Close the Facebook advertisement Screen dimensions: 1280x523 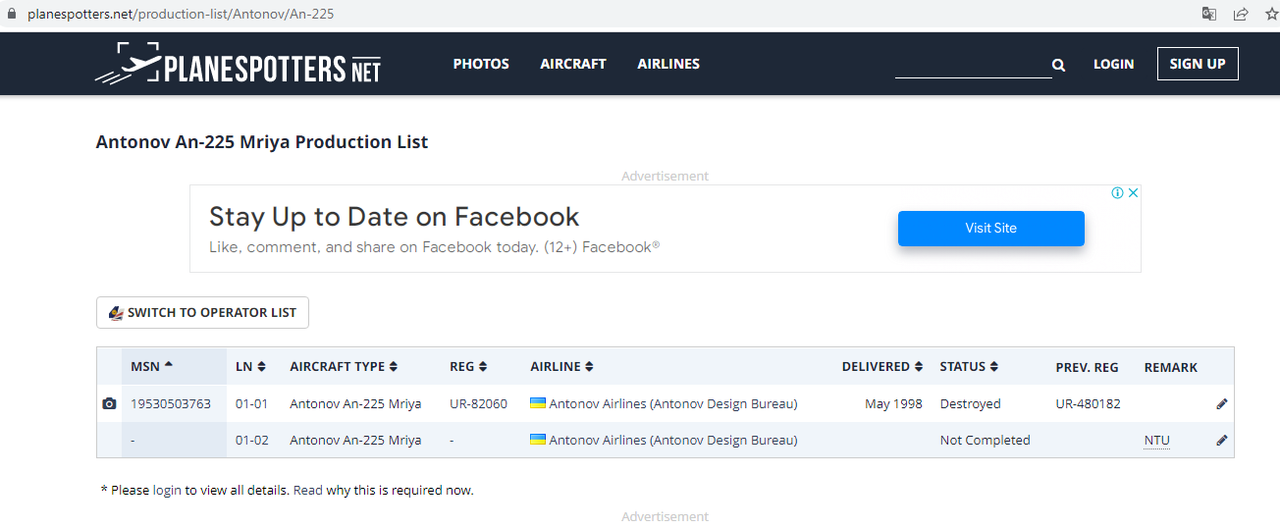[x=1133, y=193]
